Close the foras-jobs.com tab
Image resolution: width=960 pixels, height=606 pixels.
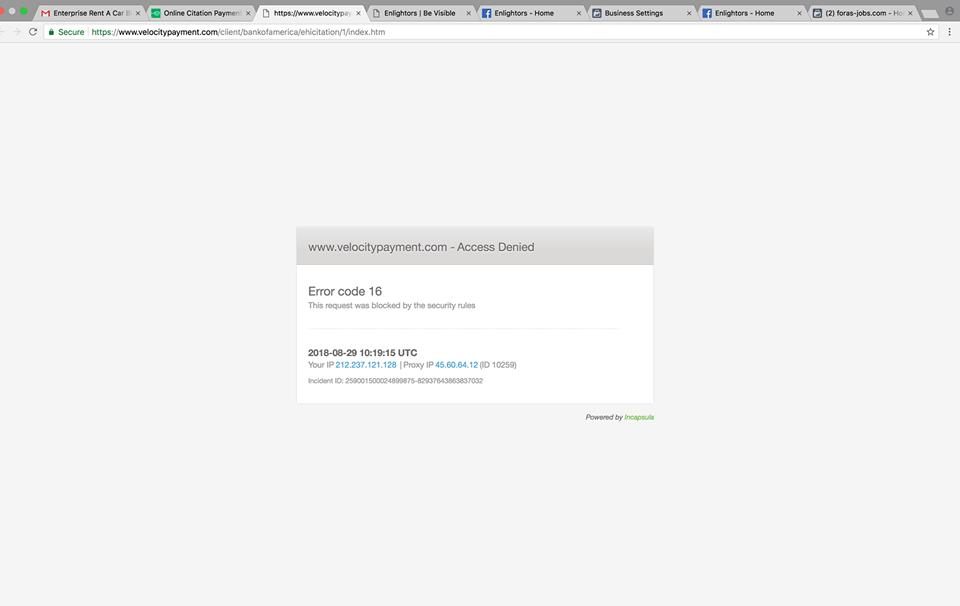pyautogui.click(x=910, y=13)
